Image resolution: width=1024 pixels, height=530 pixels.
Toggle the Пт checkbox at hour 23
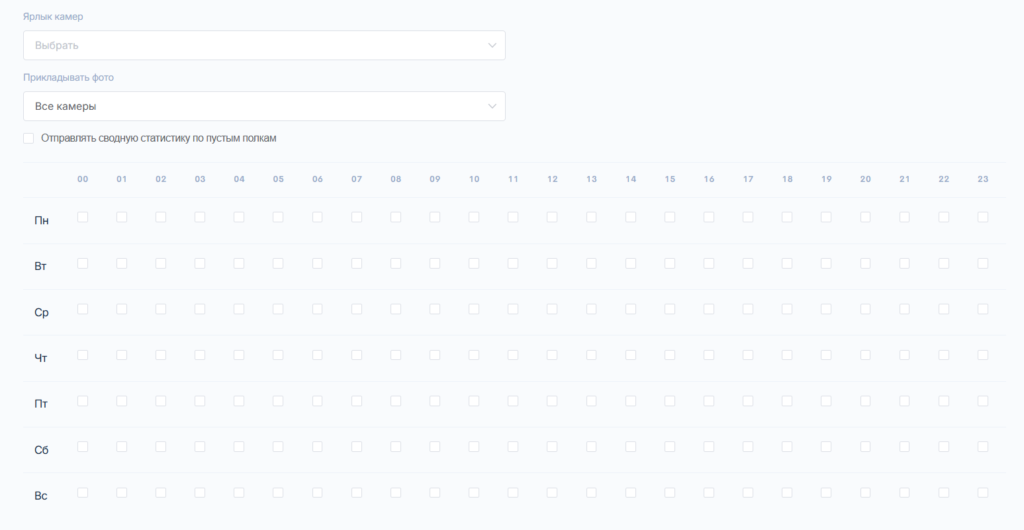pyautogui.click(x=983, y=401)
